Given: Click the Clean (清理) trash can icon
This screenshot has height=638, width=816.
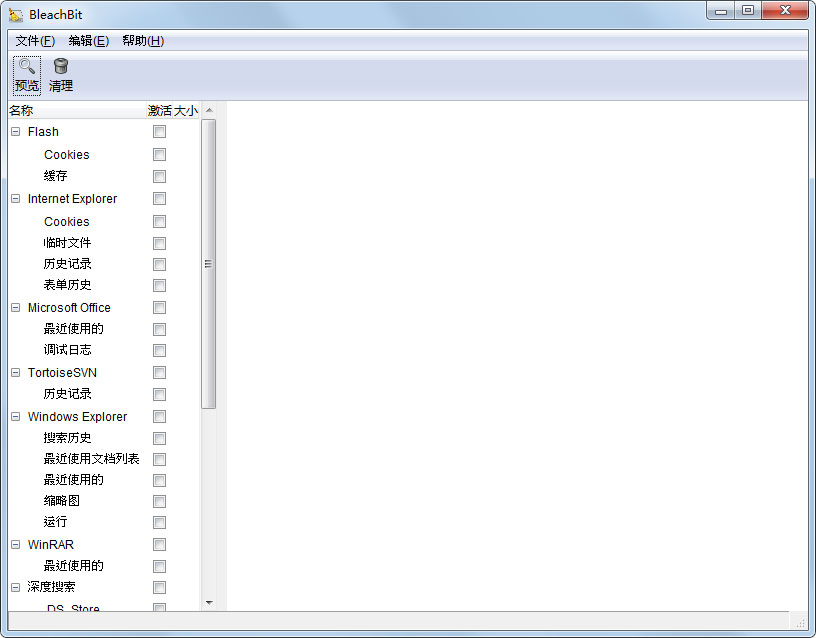Looking at the screenshot, I should pos(61,66).
